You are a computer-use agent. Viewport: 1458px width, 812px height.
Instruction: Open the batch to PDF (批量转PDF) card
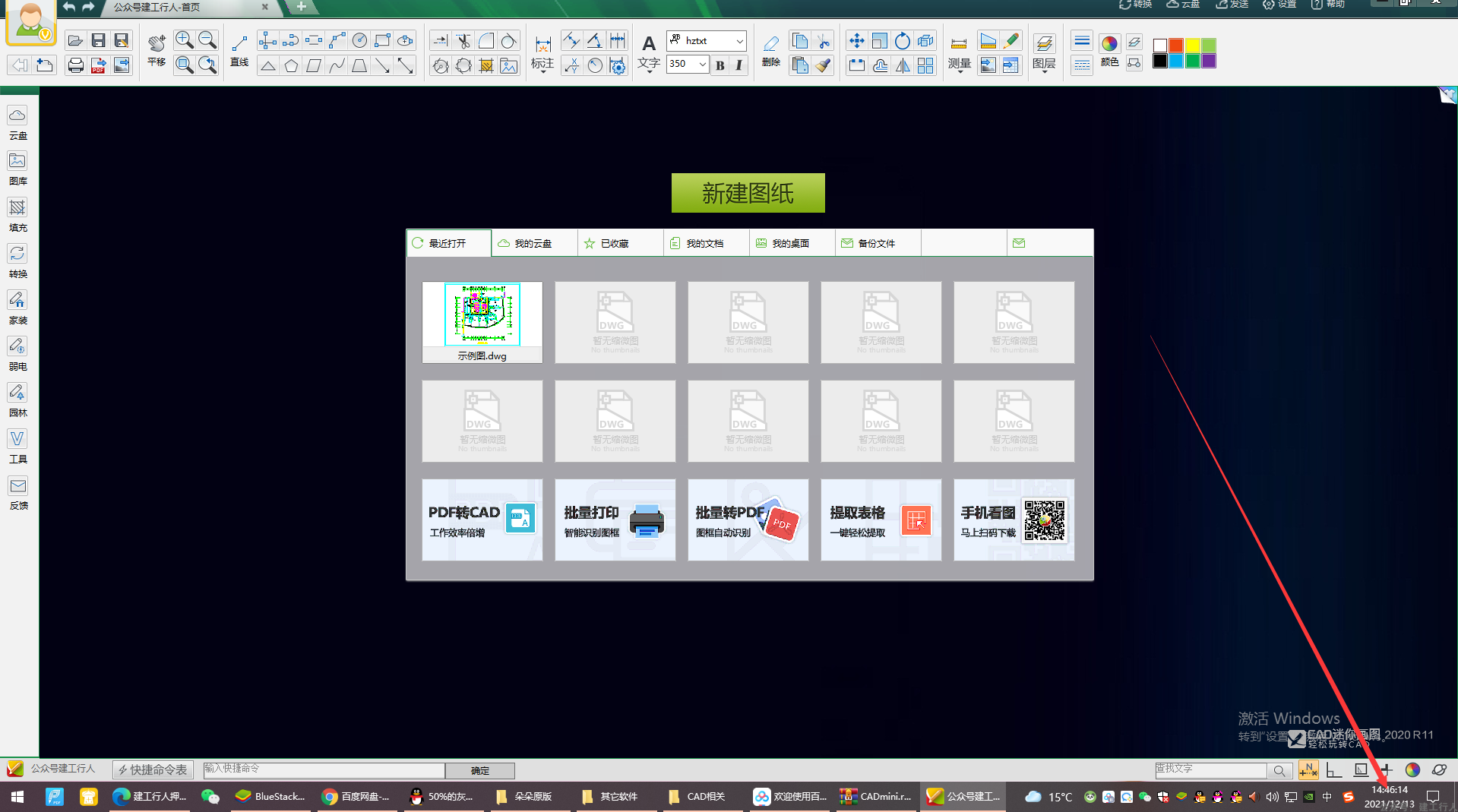(x=748, y=520)
